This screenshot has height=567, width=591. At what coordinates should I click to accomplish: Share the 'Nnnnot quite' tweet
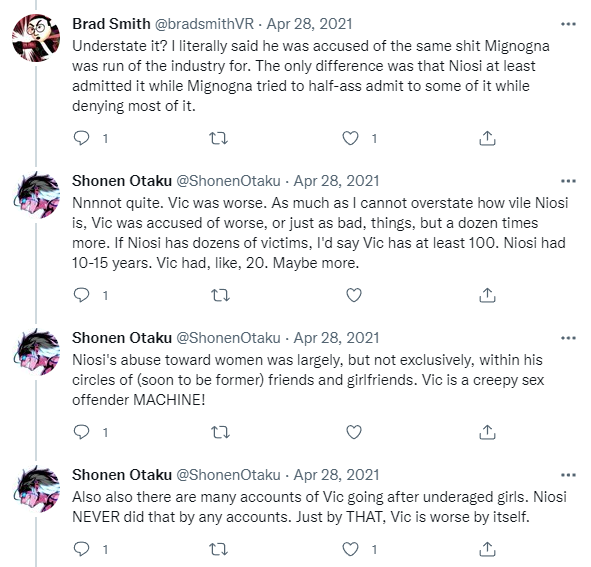tap(487, 295)
